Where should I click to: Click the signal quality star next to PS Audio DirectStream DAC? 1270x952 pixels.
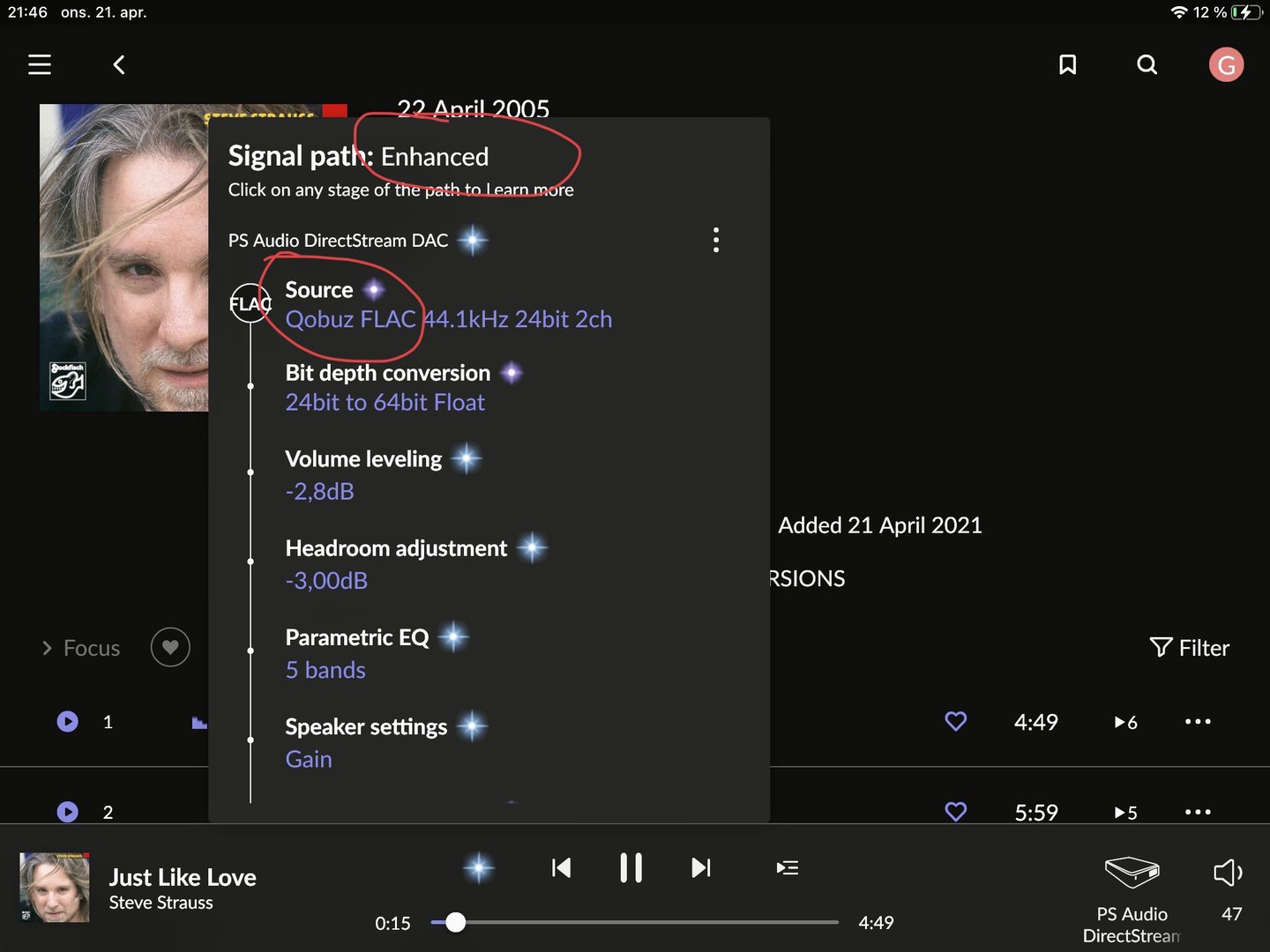(473, 240)
